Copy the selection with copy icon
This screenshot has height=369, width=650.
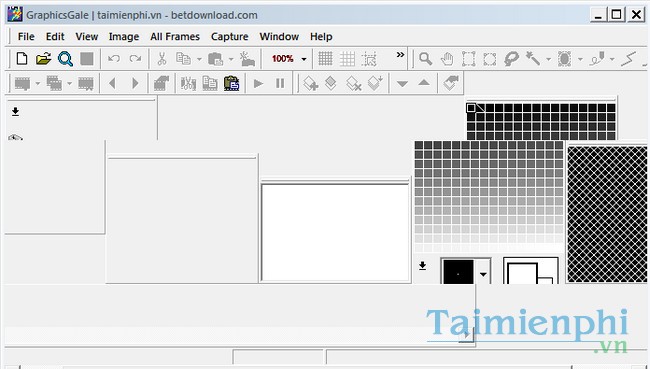[183, 59]
